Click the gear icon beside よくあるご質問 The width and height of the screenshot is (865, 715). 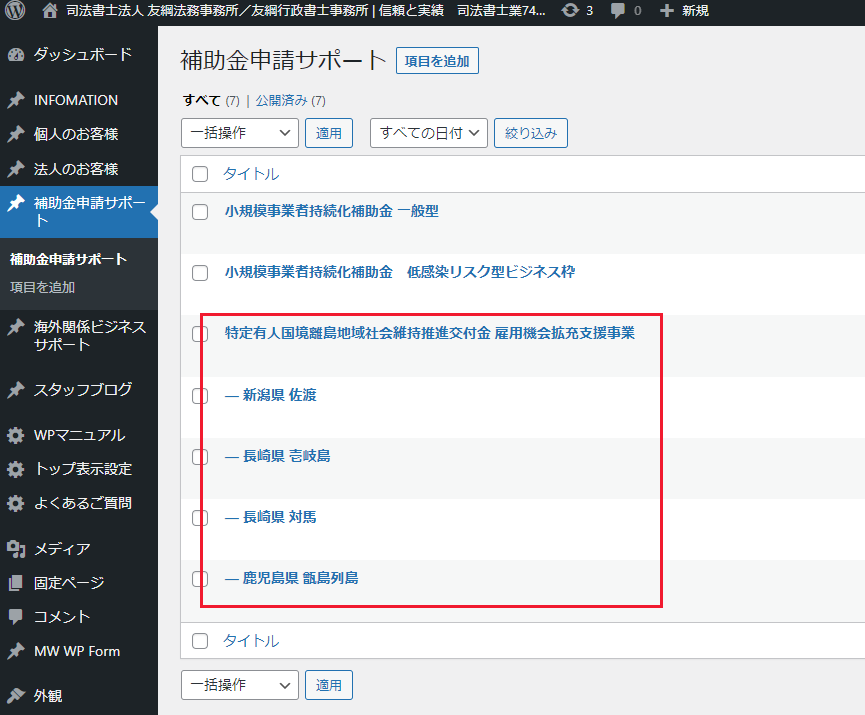coord(16,503)
